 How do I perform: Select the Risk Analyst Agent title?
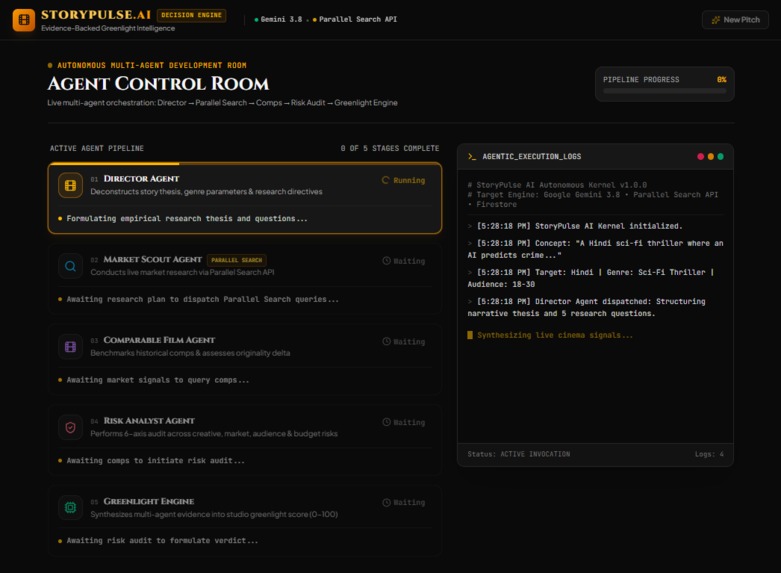coord(149,421)
